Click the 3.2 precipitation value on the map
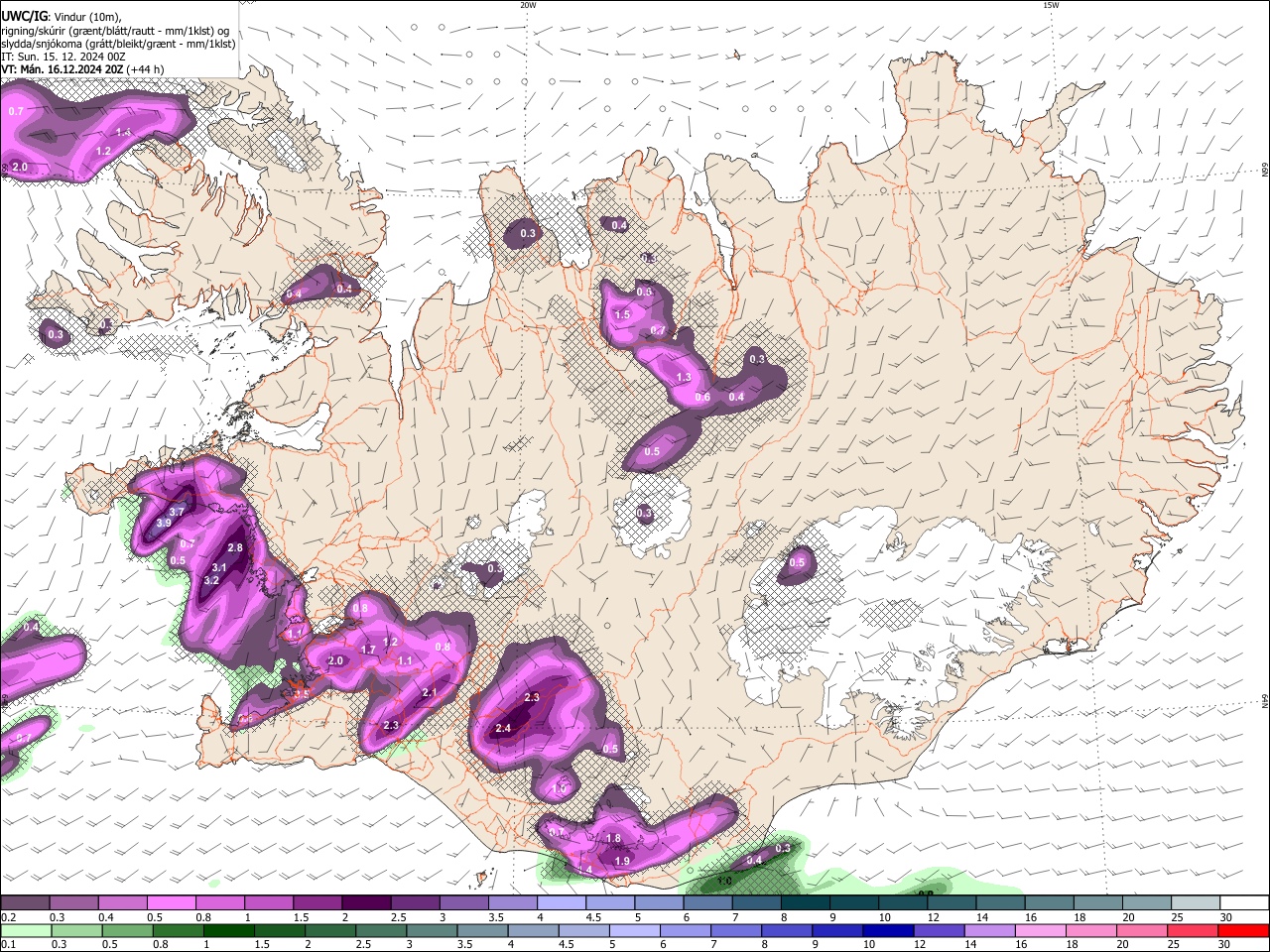Screen dimensions: 1270x952 [x=211, y=580]
